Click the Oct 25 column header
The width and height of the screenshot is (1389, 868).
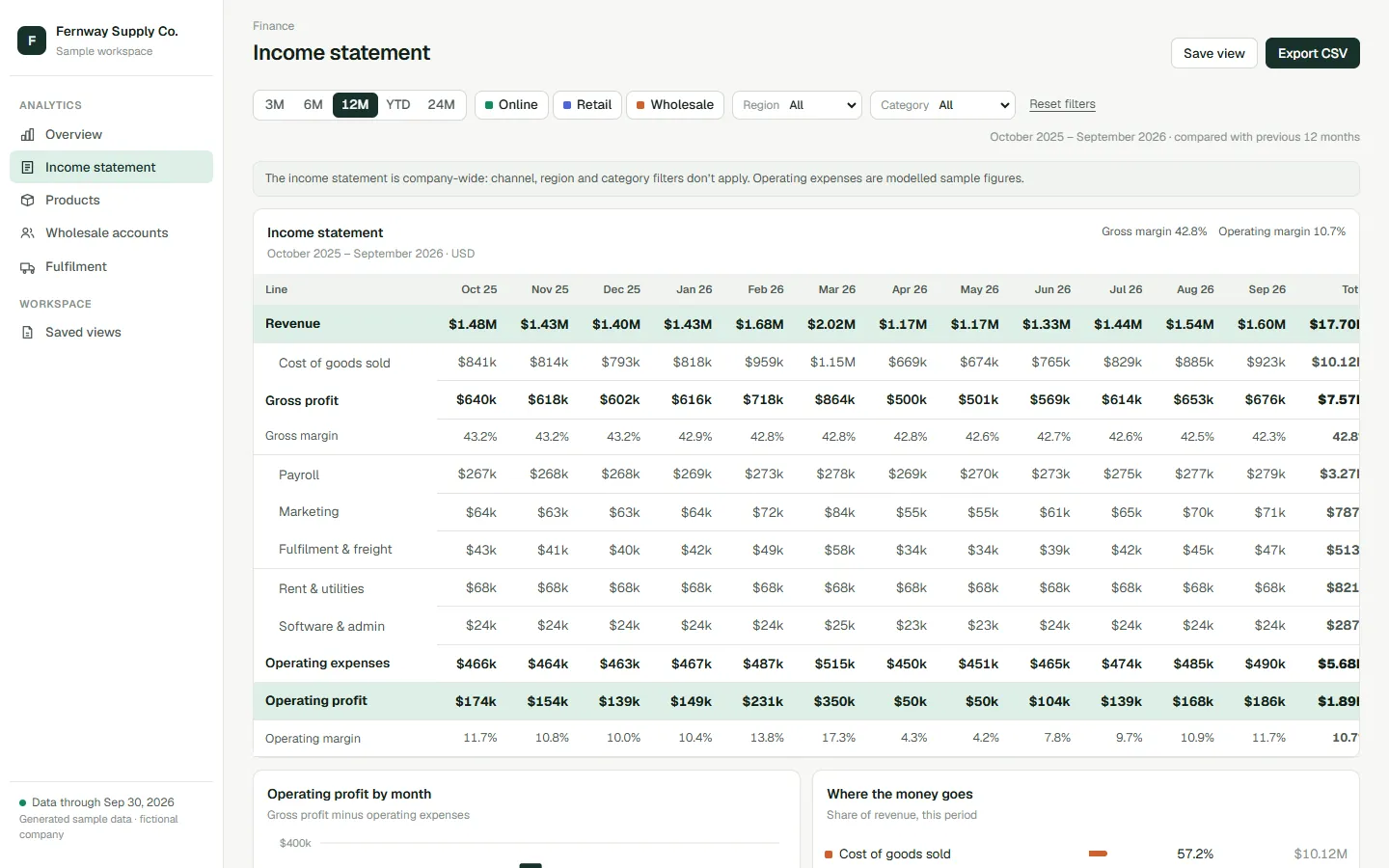(479, 289)
